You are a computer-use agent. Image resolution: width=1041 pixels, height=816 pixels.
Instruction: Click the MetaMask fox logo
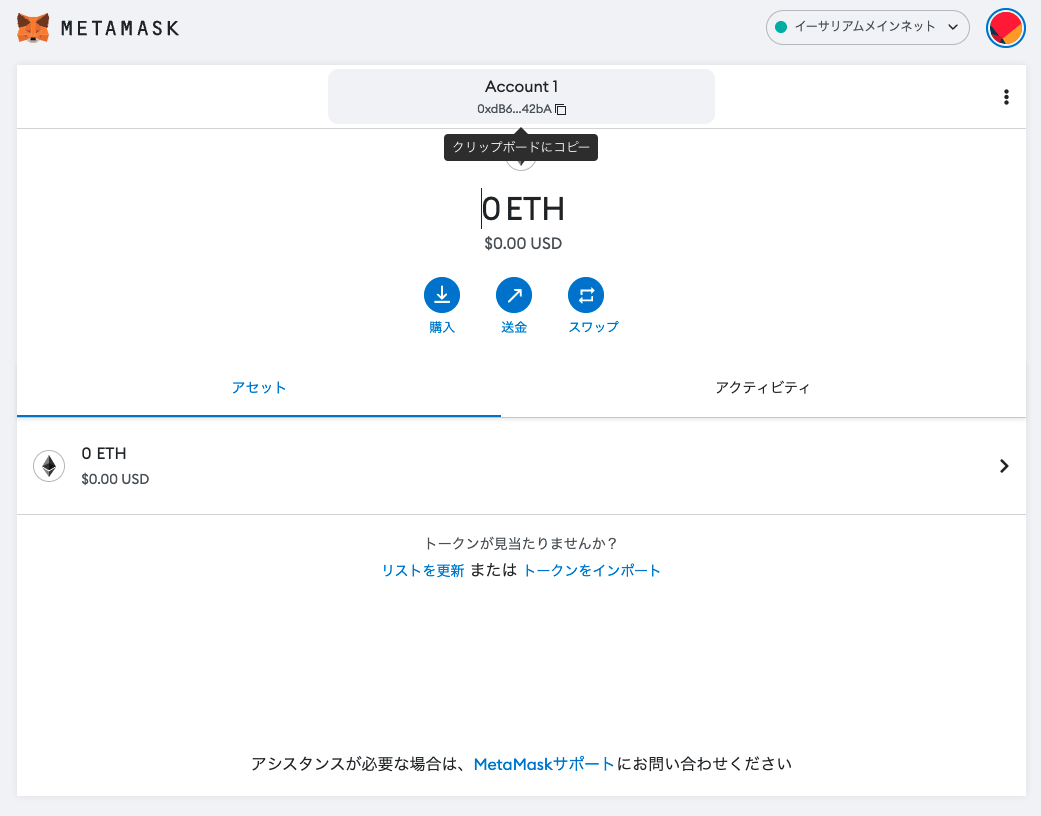pyautogui.click(x=33, y=28)
